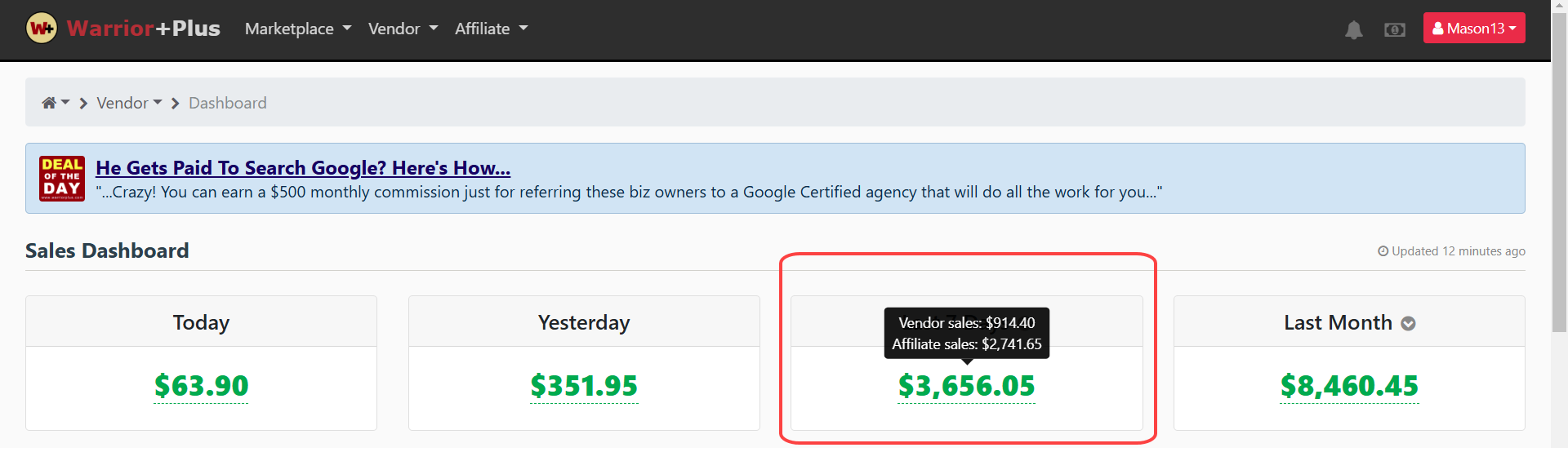Click the Deal of the Day badge
Image resolution: width=1568 pixels, height=452 pixels.
(62, 179)
